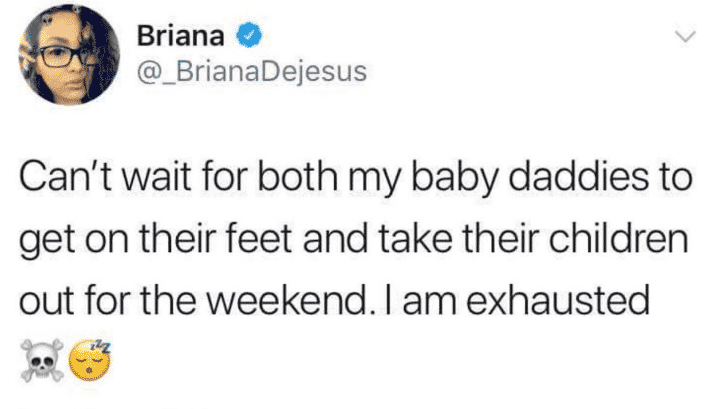Click the zzz on sleeping emoji

tap(101, 347)
